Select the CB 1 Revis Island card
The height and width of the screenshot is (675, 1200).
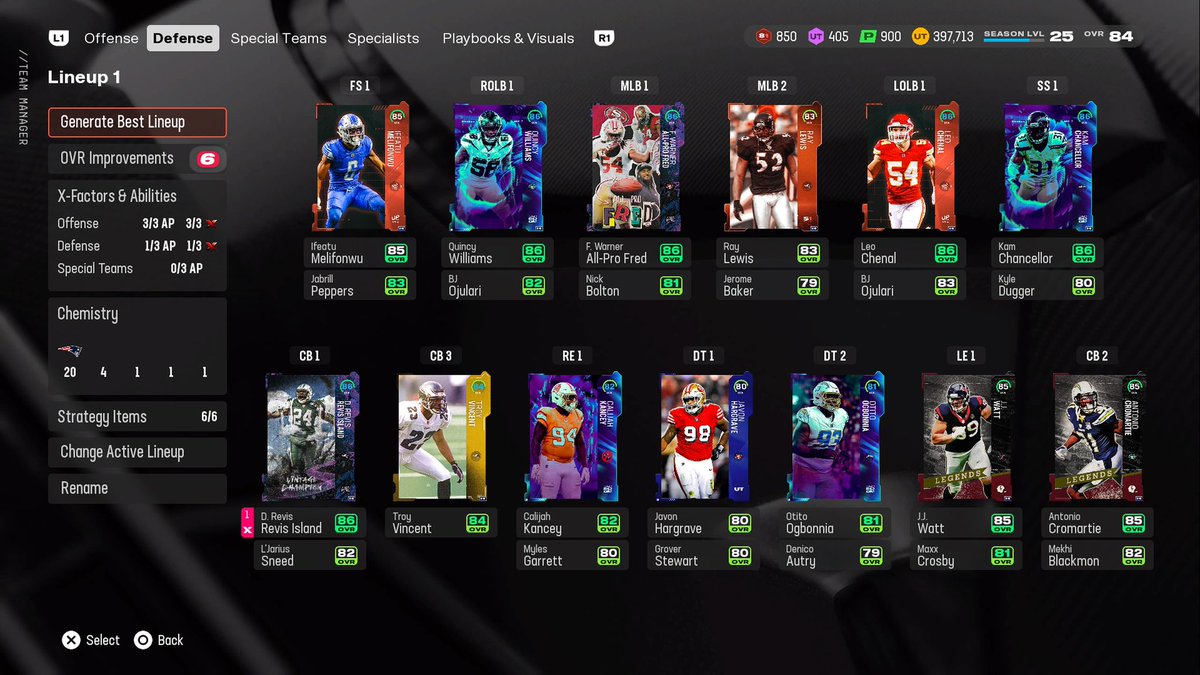click(310, 438)
